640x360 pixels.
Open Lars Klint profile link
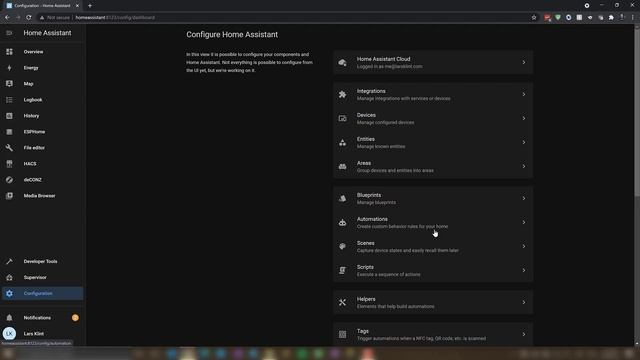42,333
